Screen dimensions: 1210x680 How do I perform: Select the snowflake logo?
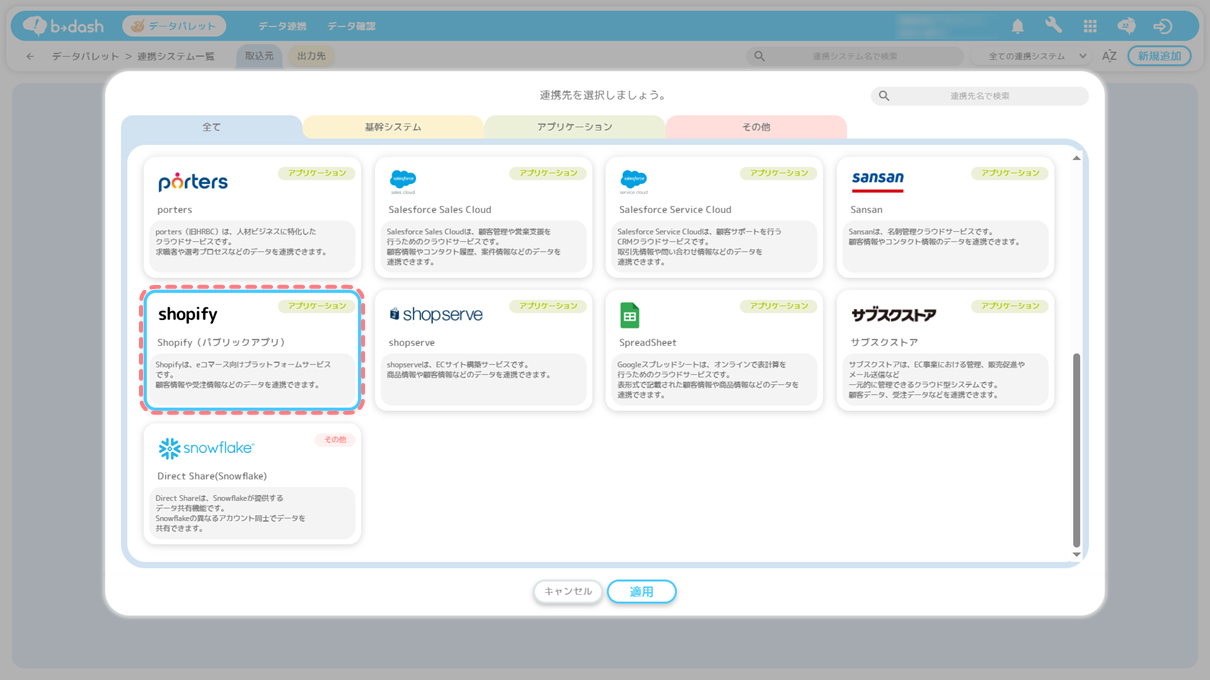point(206,448)
